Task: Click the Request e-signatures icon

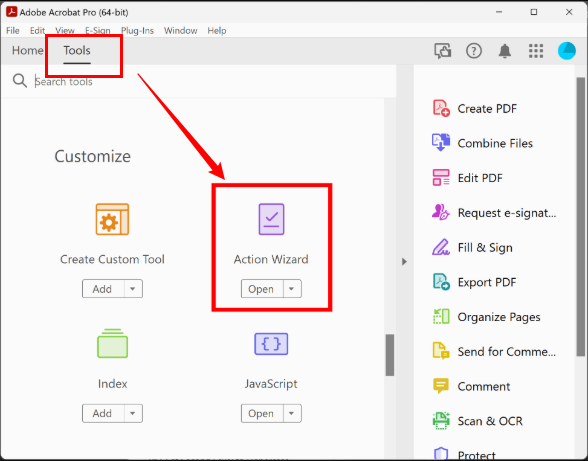Action: 441,212
